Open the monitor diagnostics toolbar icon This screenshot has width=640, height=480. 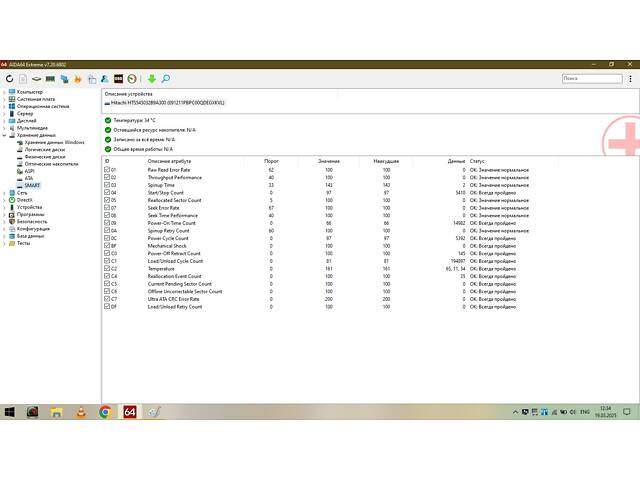(x=92, y=79)
